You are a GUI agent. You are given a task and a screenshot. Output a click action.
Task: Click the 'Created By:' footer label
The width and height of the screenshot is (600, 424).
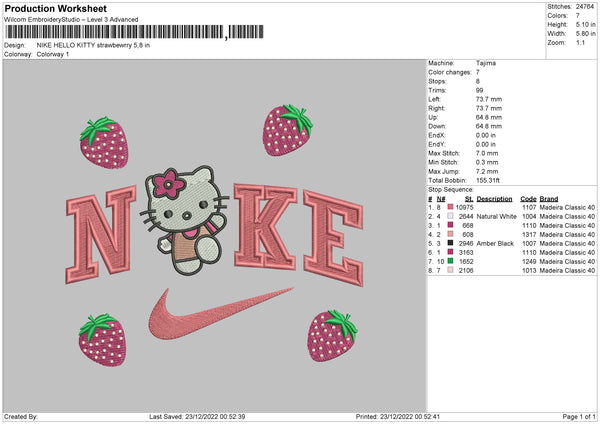pos(21,416)
